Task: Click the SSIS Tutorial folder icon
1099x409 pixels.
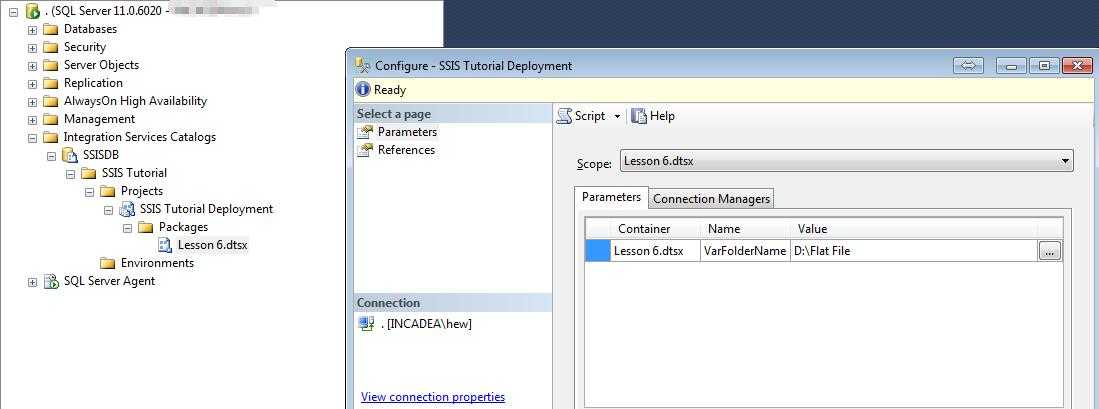Action: [x=88, y=174]
